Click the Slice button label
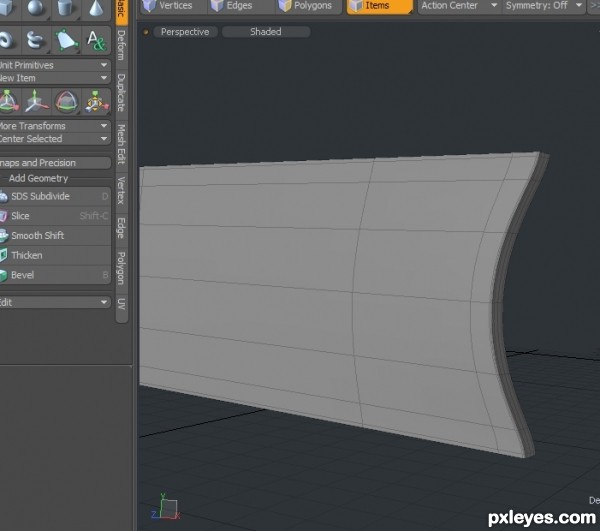Image resolution: width=600 pixels, height=531 pixels. [x=20, y=216]
